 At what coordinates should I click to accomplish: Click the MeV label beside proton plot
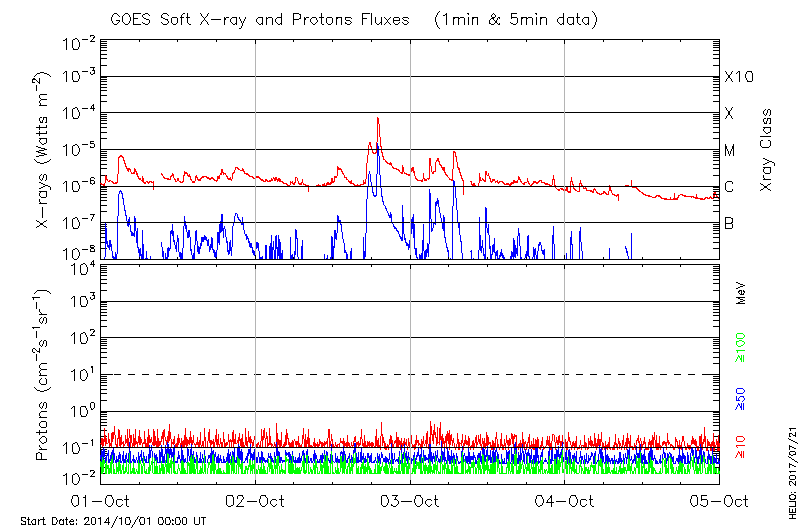[x=741, y=293]
